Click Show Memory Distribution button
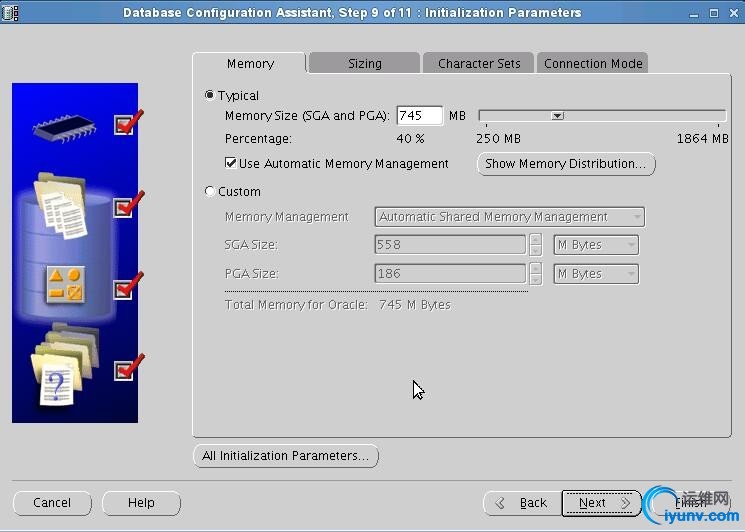 [566, 164]
